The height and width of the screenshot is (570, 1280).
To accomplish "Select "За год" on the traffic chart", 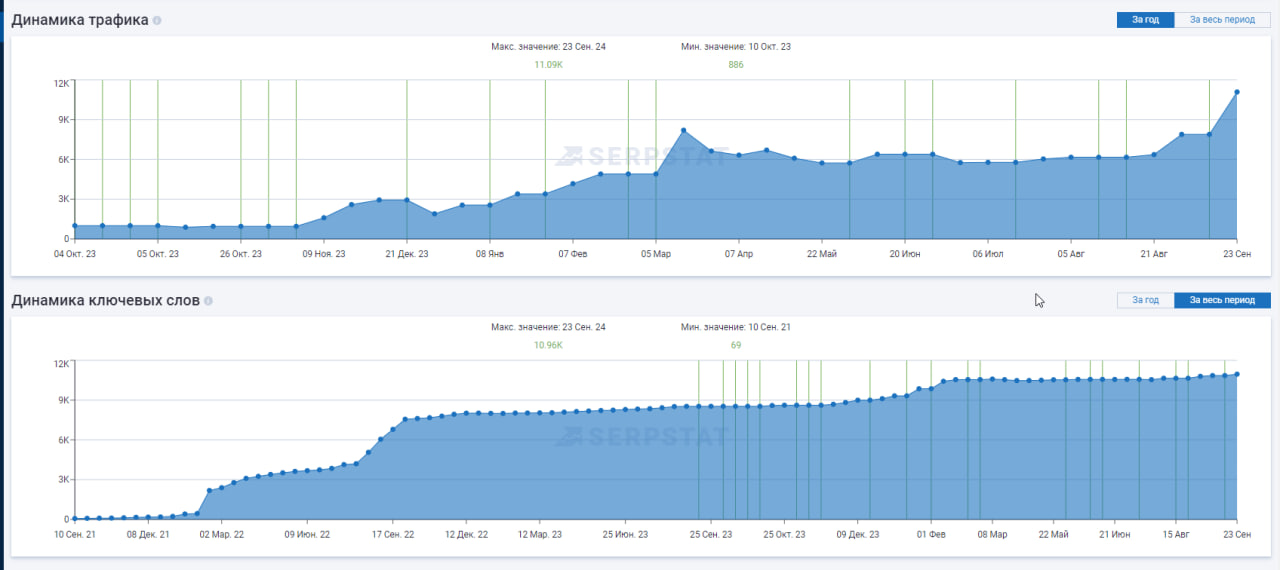I will pyautogui.click(x=1145, y=20).
